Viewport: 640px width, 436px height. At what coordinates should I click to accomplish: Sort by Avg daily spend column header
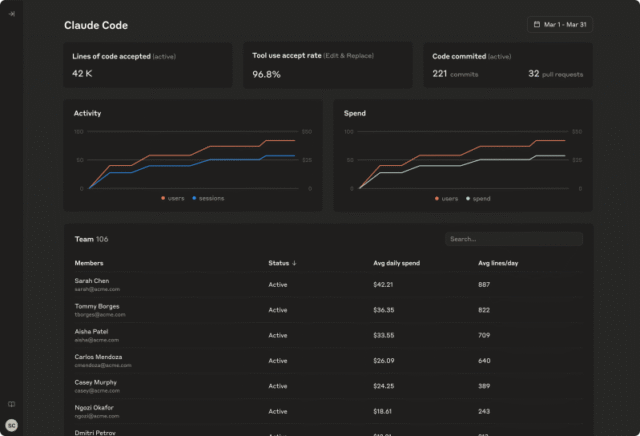[x=396, y=263]
